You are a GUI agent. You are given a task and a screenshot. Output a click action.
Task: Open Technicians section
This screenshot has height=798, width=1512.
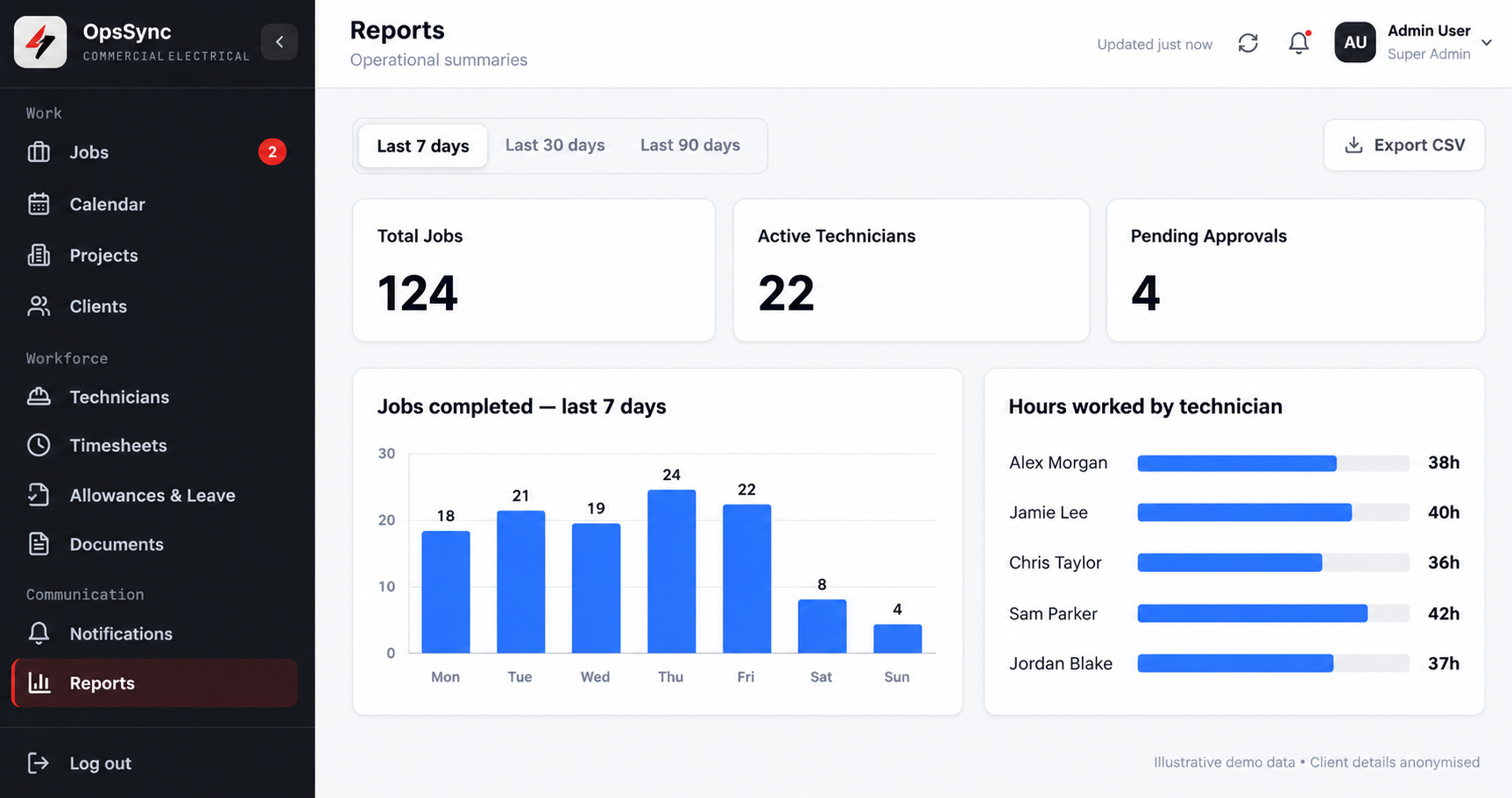pyautogui.click(x=119, y=397)
